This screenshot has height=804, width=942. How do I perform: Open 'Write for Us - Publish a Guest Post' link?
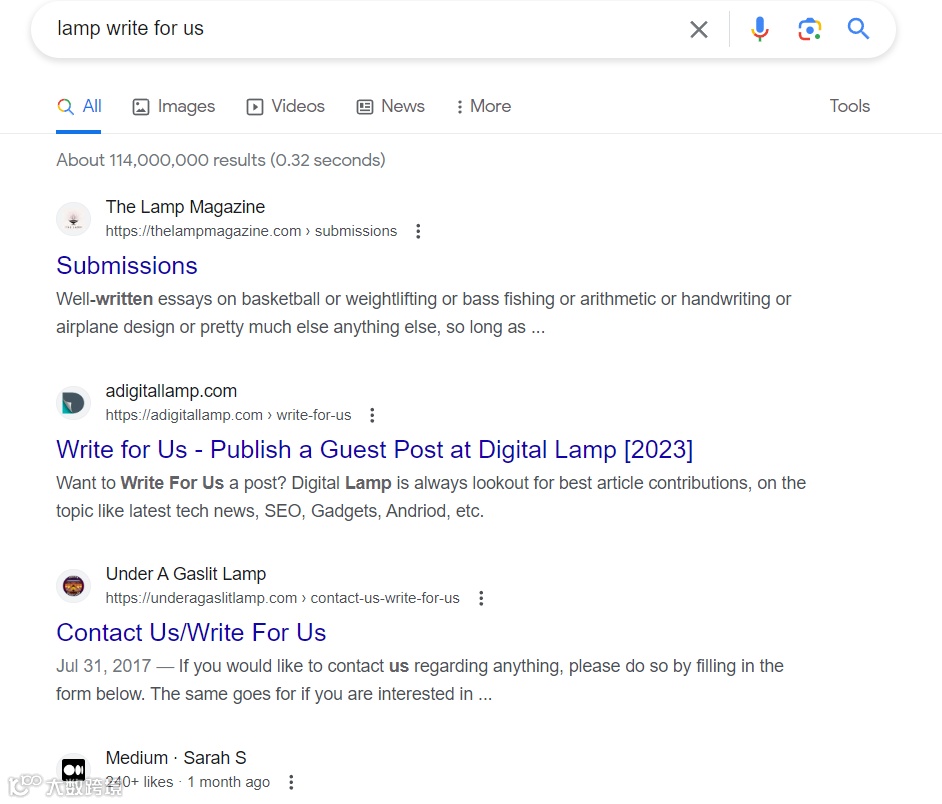(374, 449)
